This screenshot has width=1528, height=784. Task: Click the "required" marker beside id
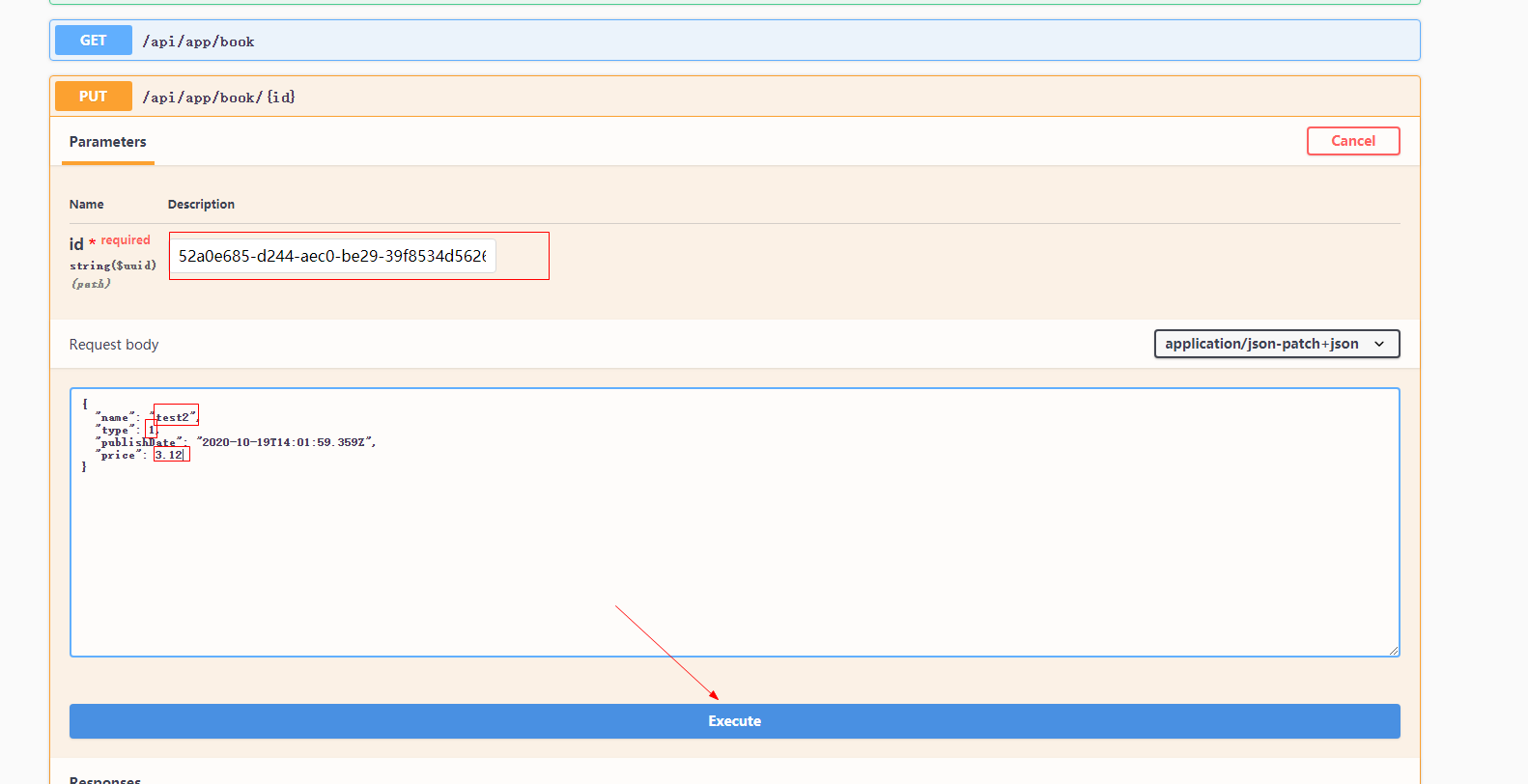click(126, 240)
